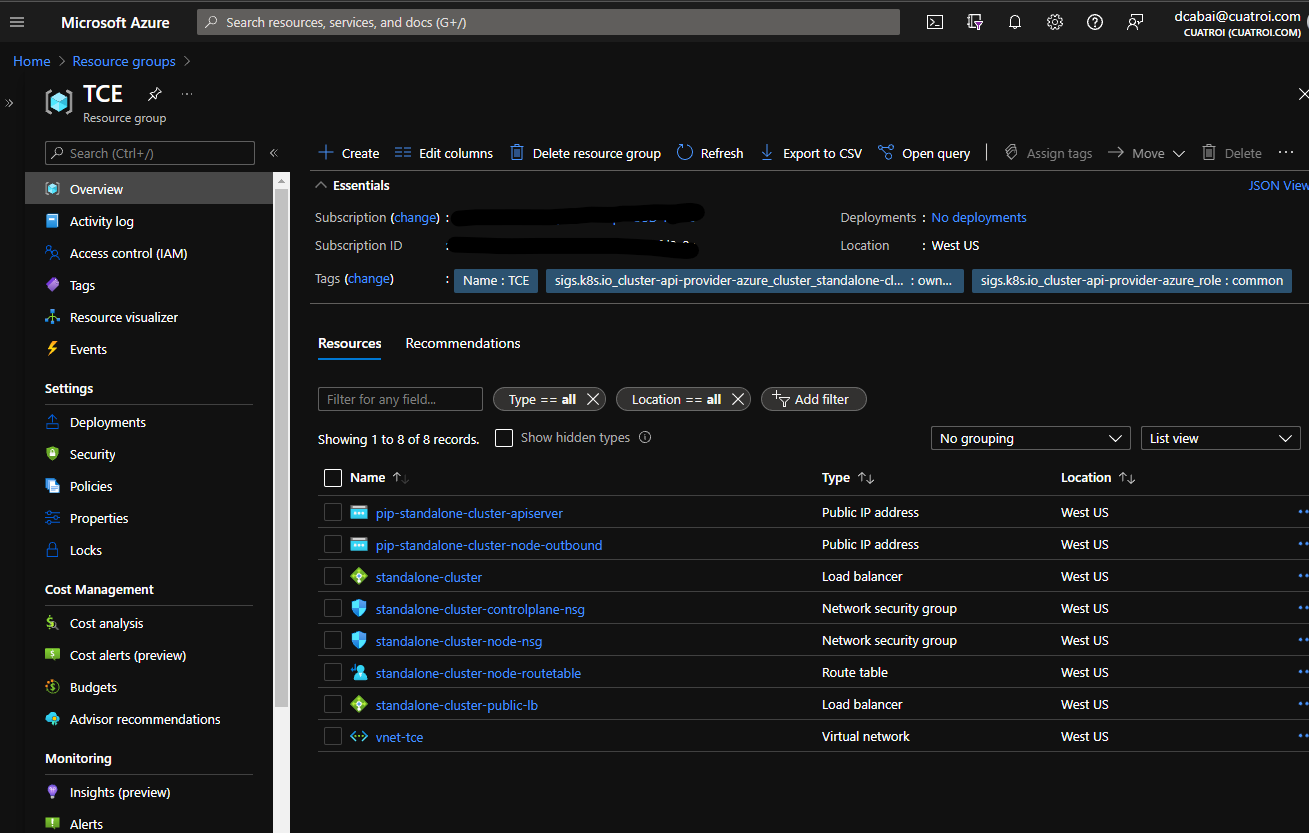1309x833 pixels.
Task: Open the vnet-tce resource link
Action: click(x=400, y=737)
